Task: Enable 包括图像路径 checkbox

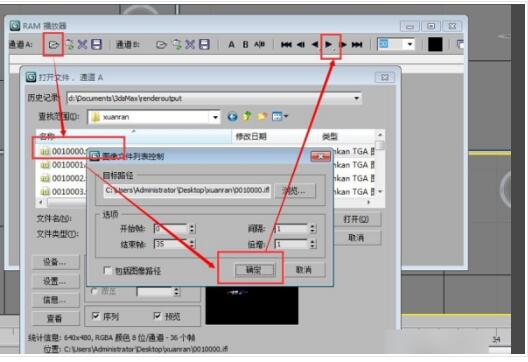Action: pos(107,270)
